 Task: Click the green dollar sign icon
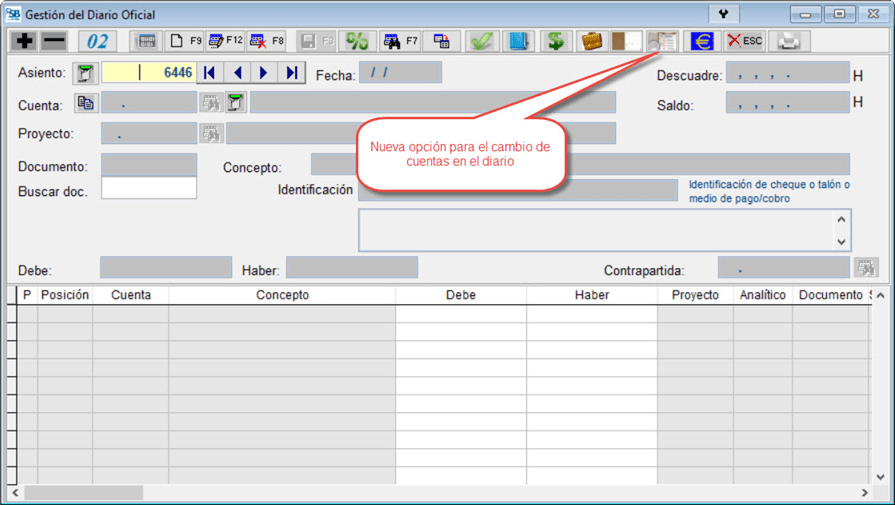[x=556, y=41]
